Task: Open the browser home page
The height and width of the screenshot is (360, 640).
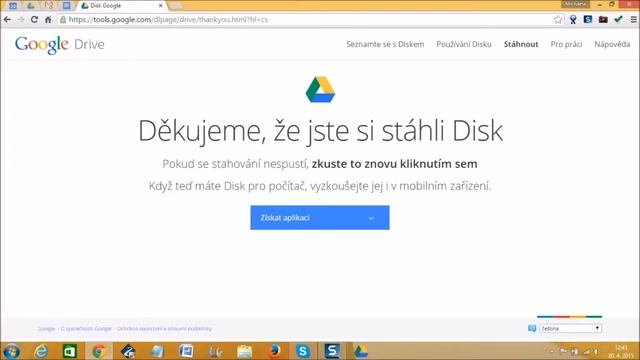Action: [x=48, y=20]
